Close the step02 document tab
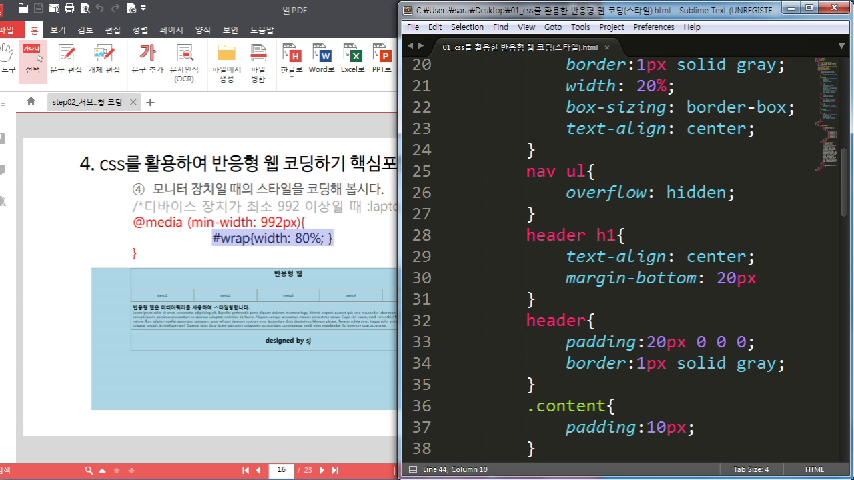 coord(134,102)
